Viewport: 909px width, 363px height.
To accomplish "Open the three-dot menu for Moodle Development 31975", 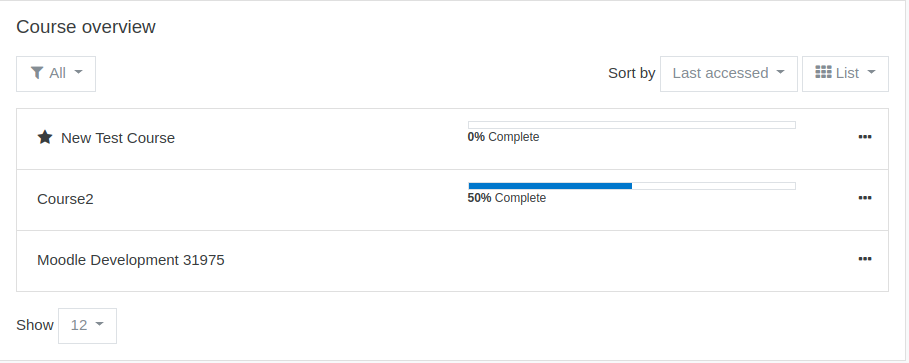I will pyautogui.click(x=864, y=259).
